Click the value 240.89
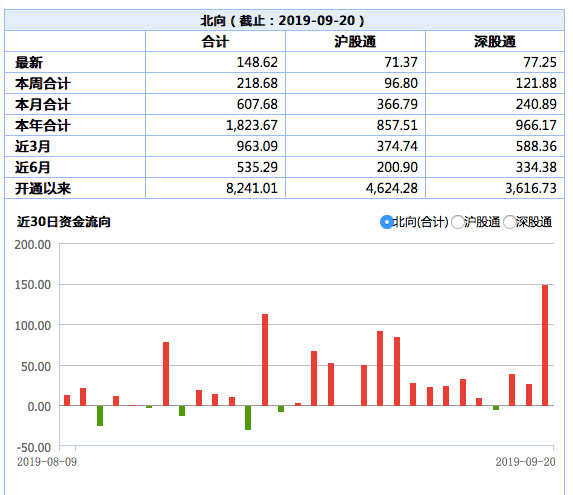The height and width of the screenshot is (495, 573). (536, 104)
